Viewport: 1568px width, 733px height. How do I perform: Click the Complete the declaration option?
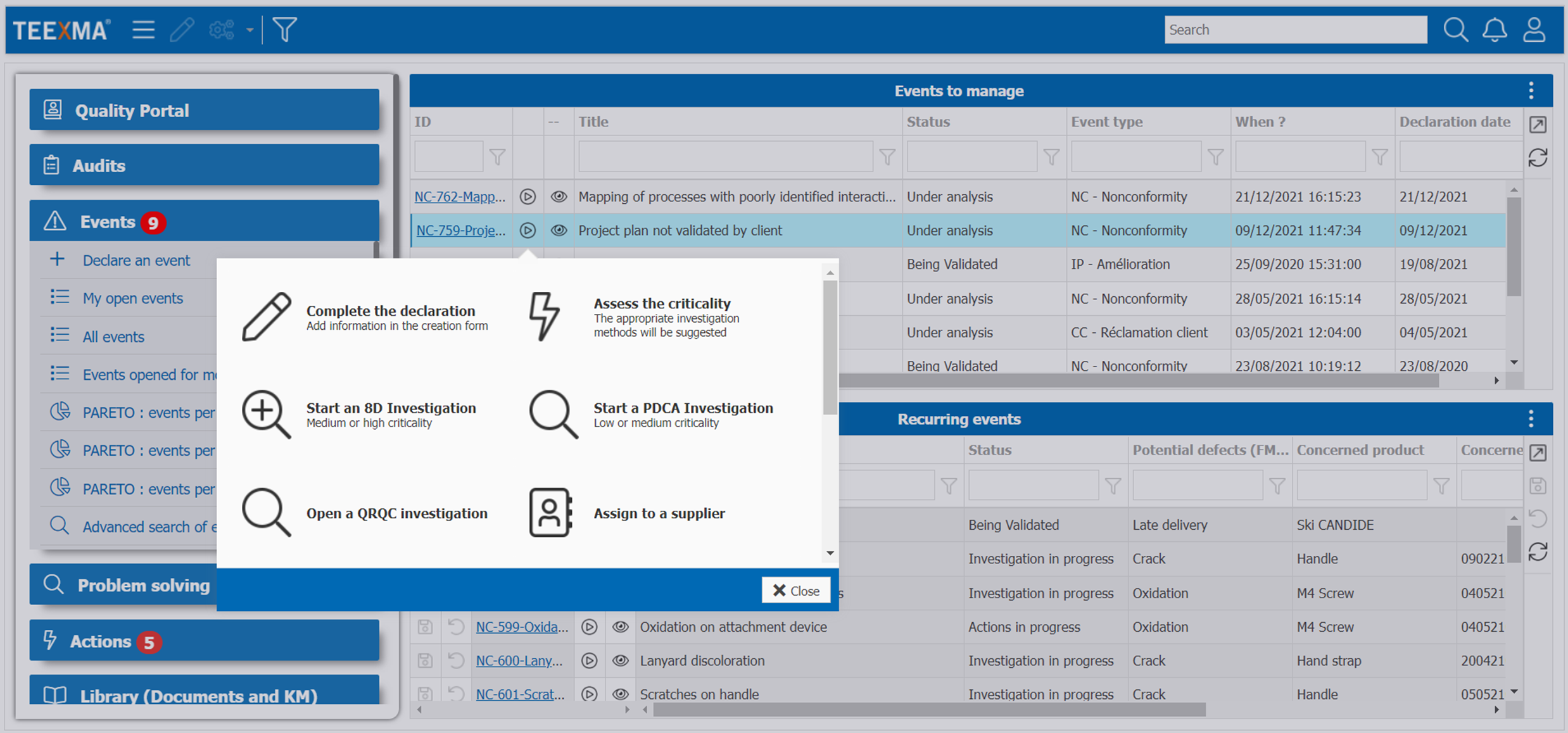point(391,311)
